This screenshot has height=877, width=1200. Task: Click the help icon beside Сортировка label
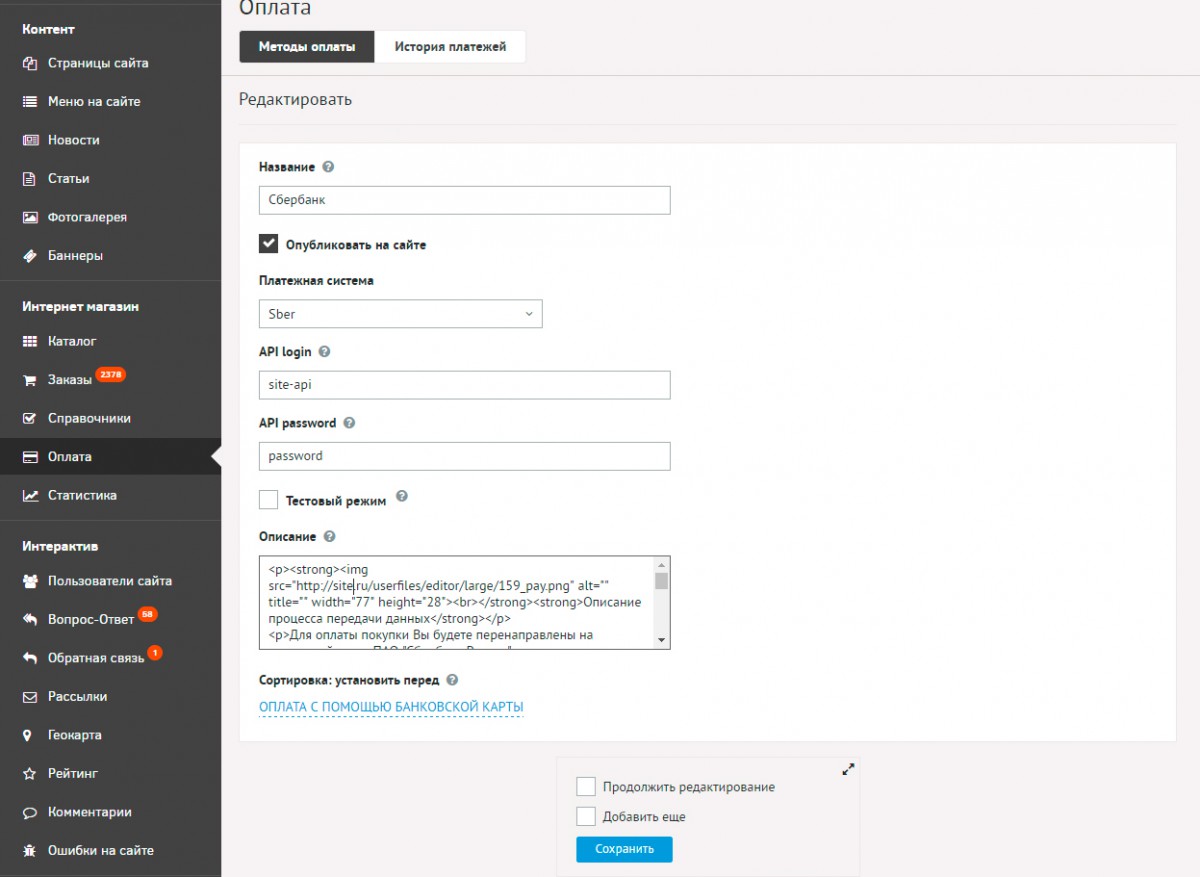click(x=452, y=680)
